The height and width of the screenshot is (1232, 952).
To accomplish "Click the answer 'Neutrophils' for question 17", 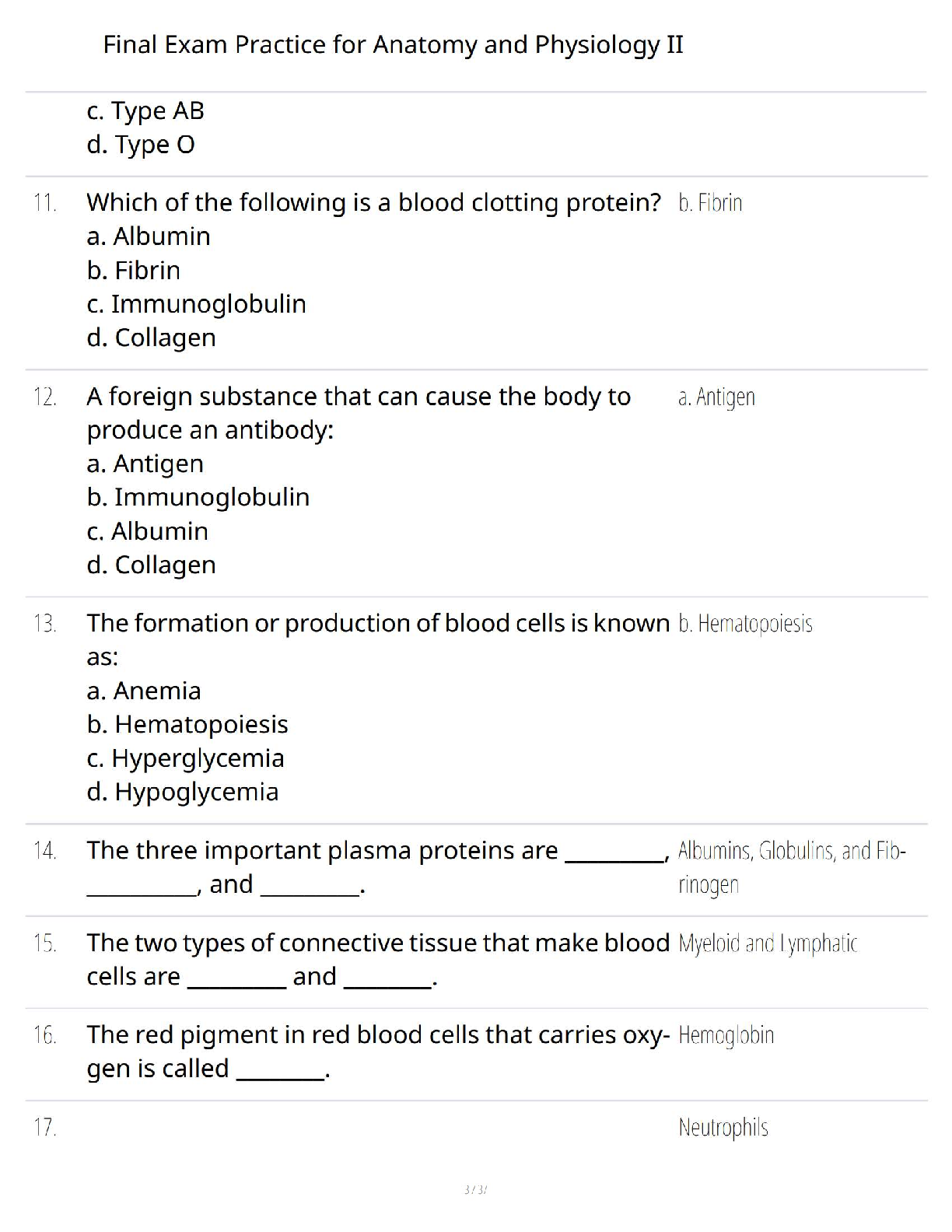I will pyautogui.click(x=723, y=1127).
